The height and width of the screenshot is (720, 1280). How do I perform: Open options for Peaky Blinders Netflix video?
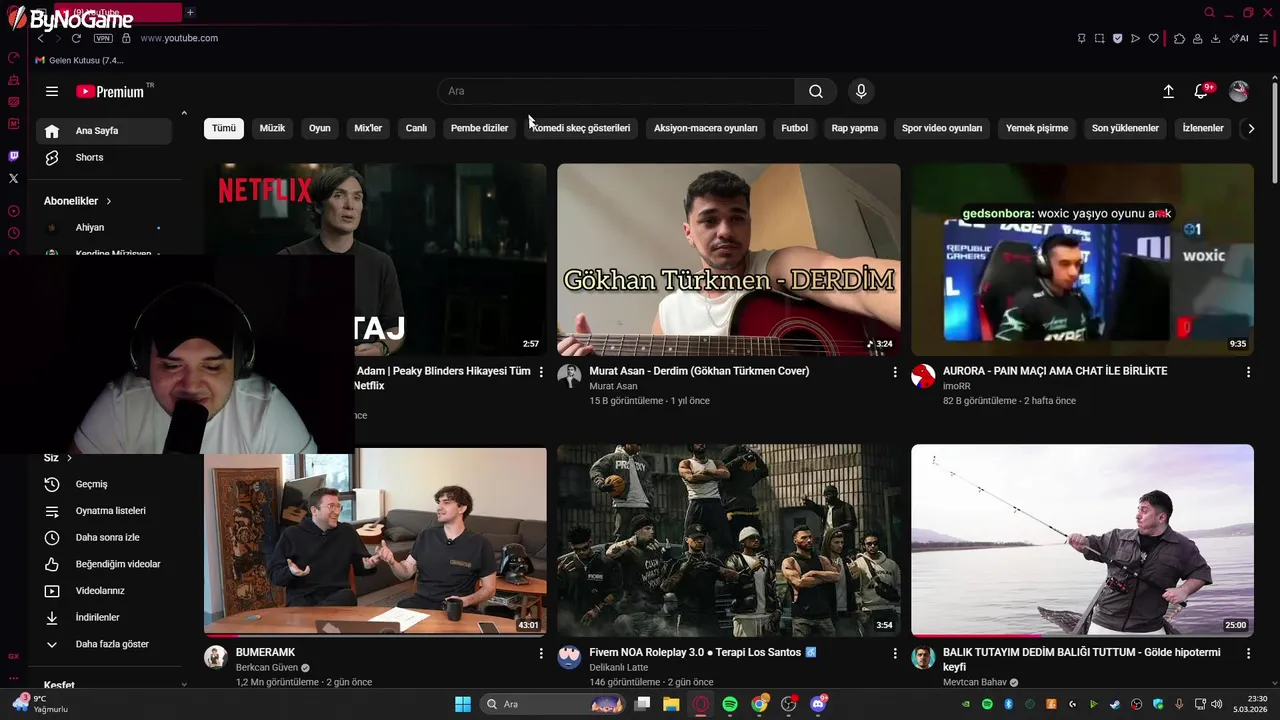coord(541,372)
